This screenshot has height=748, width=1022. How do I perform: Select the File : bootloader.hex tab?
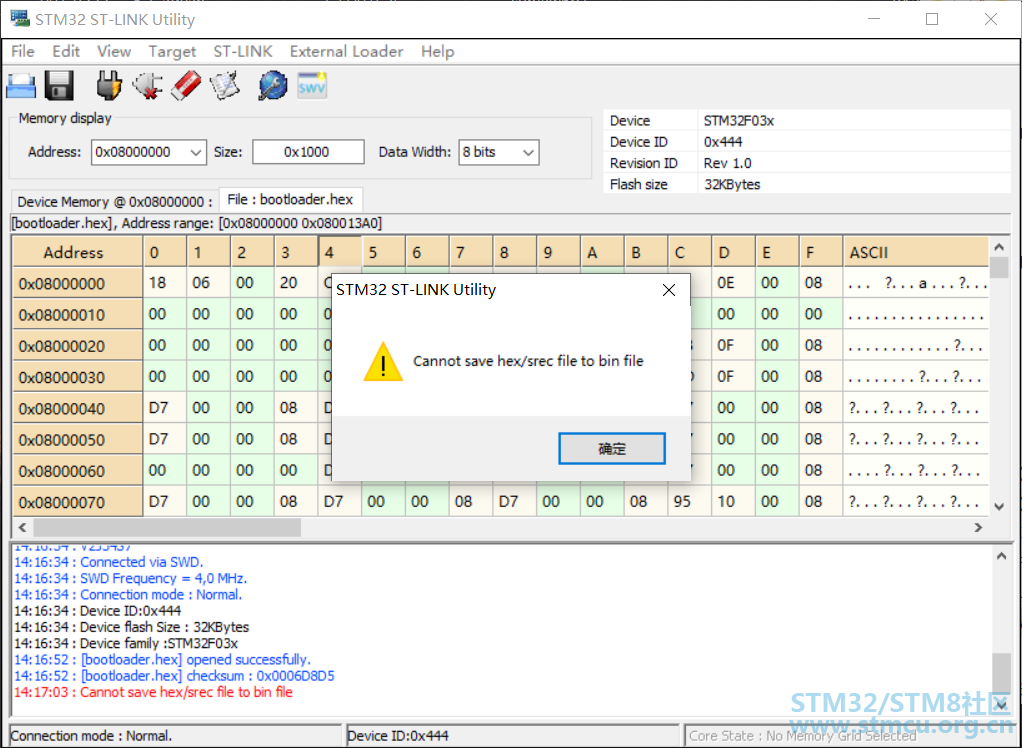pos(290,199)
